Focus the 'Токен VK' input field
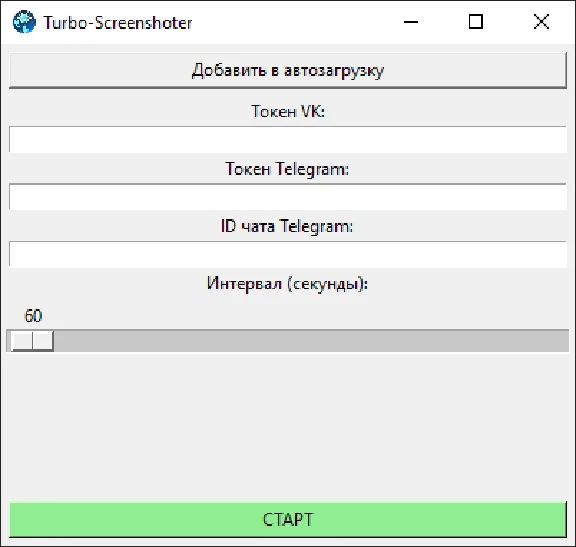 tap(288, 139)
